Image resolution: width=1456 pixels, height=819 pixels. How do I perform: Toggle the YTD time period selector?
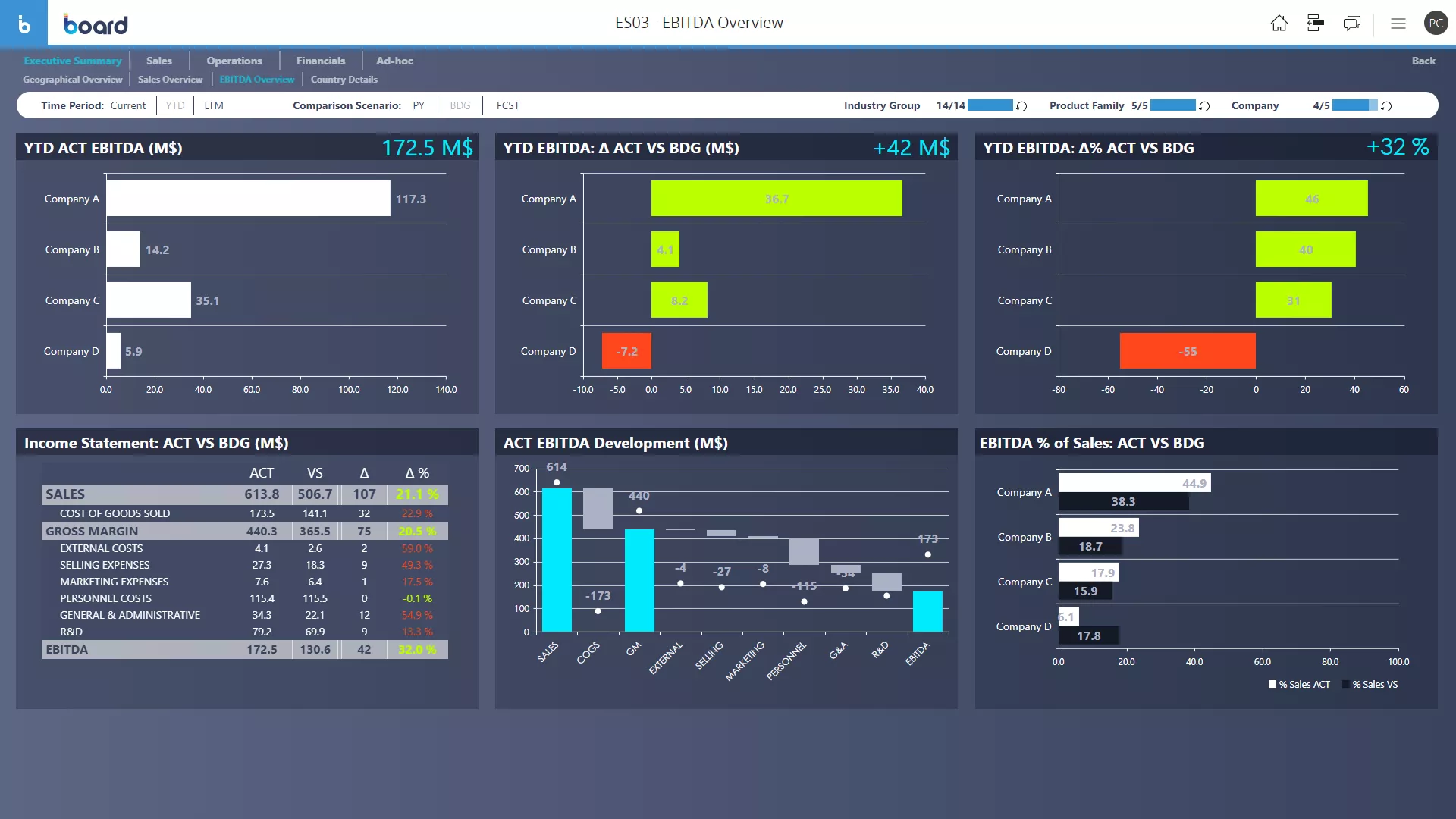pyautogui.click(x=175, y=105)
